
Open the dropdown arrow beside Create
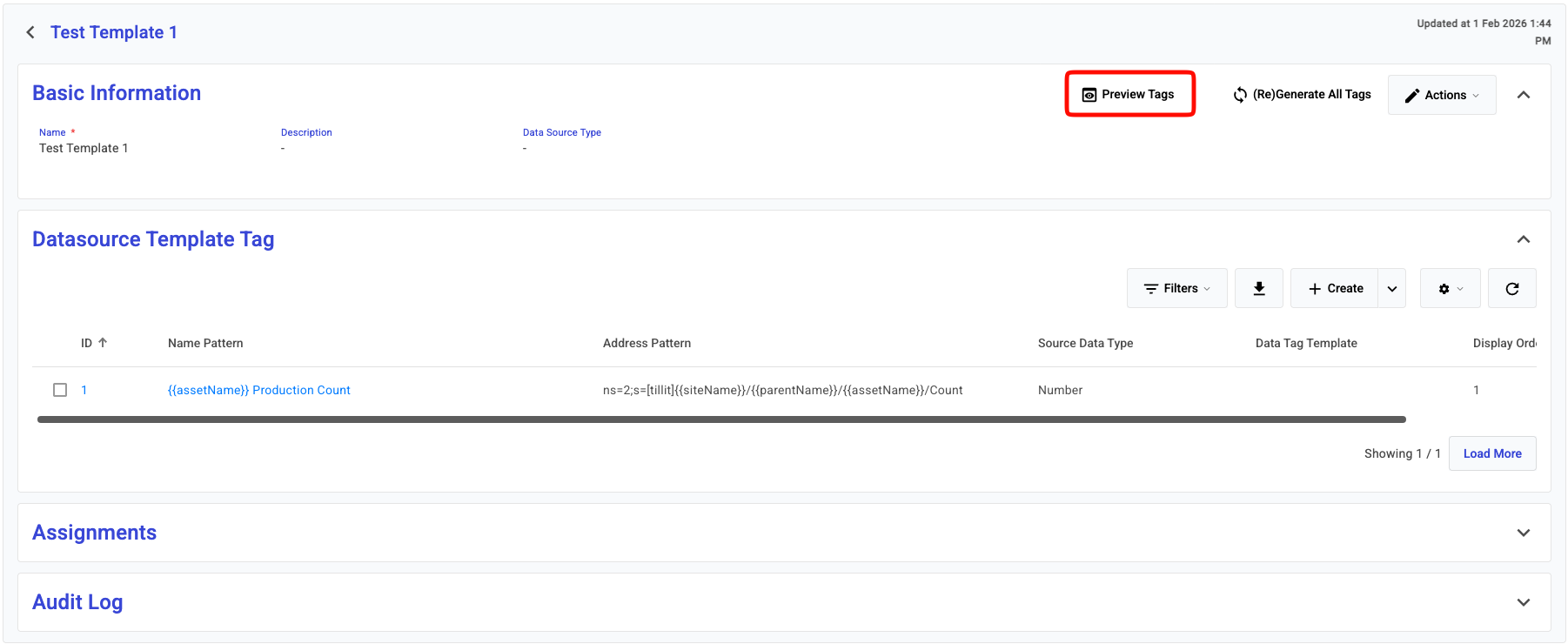point(1392,288)
